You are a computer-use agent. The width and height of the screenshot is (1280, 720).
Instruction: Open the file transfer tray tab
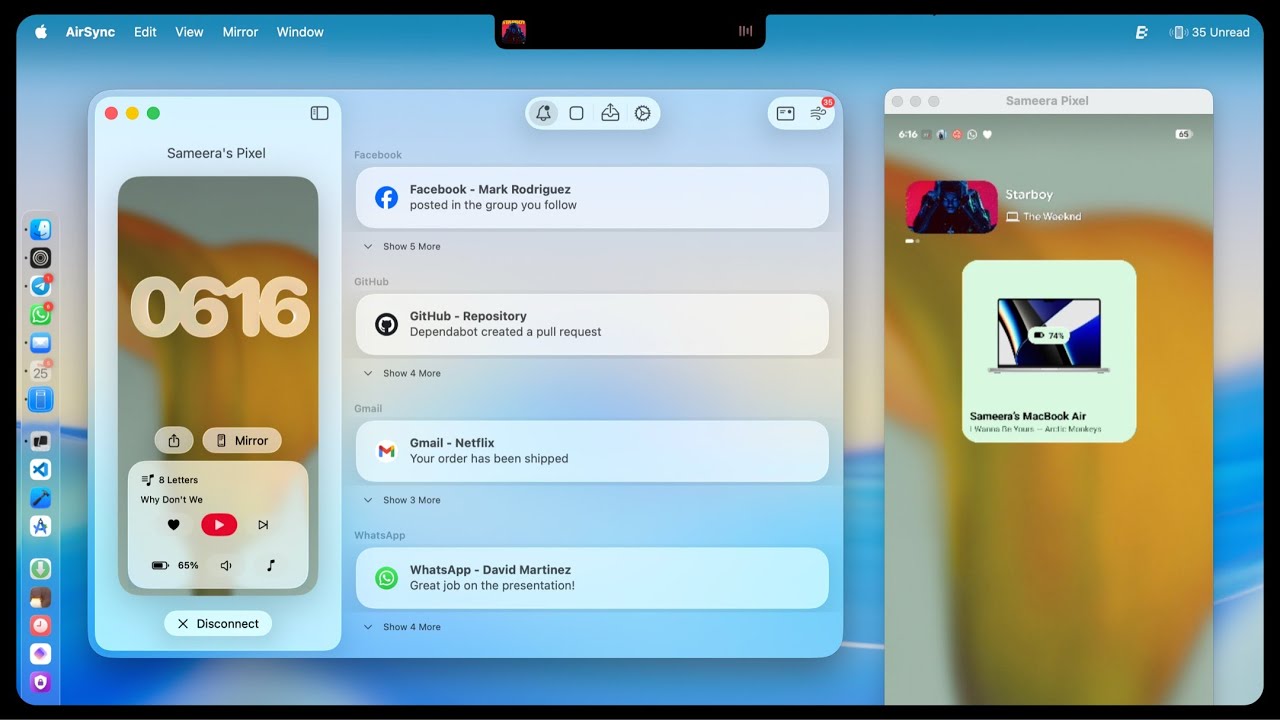click(x=610, y=113)
